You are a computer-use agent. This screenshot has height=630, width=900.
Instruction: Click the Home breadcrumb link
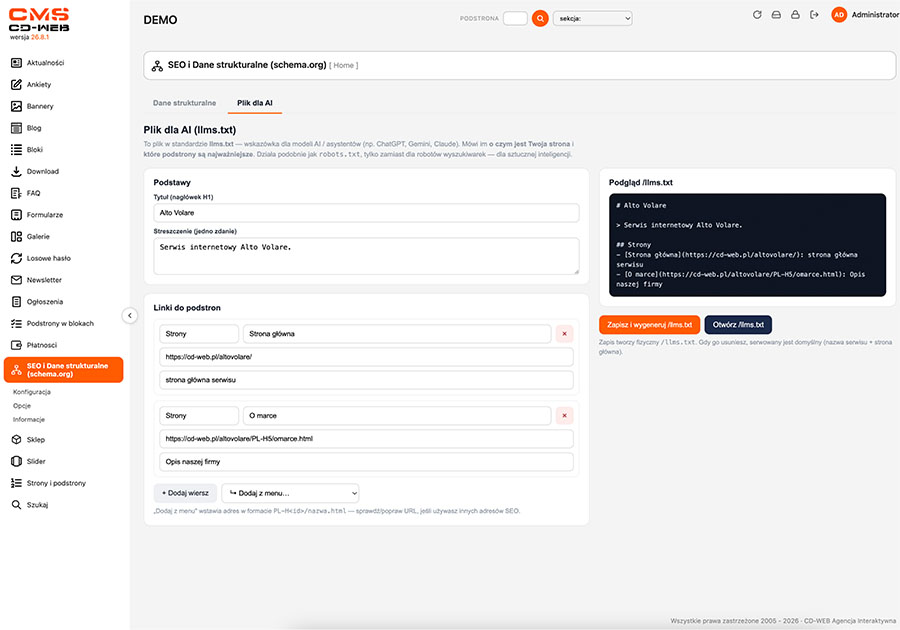[343, 65]
